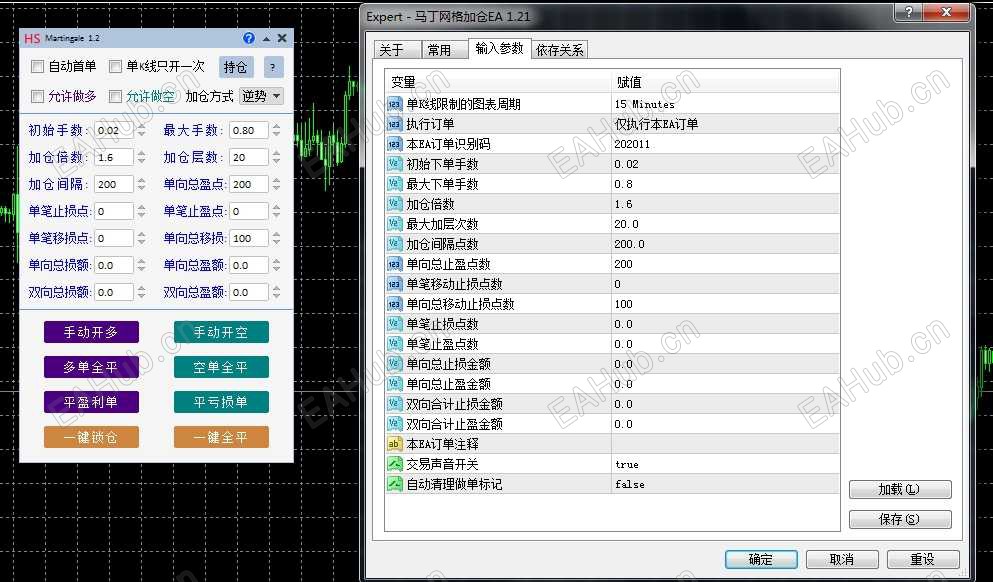993x582 pixels.
Task: Click the 单向总盈点 spinner arrows
Action: 276,184
